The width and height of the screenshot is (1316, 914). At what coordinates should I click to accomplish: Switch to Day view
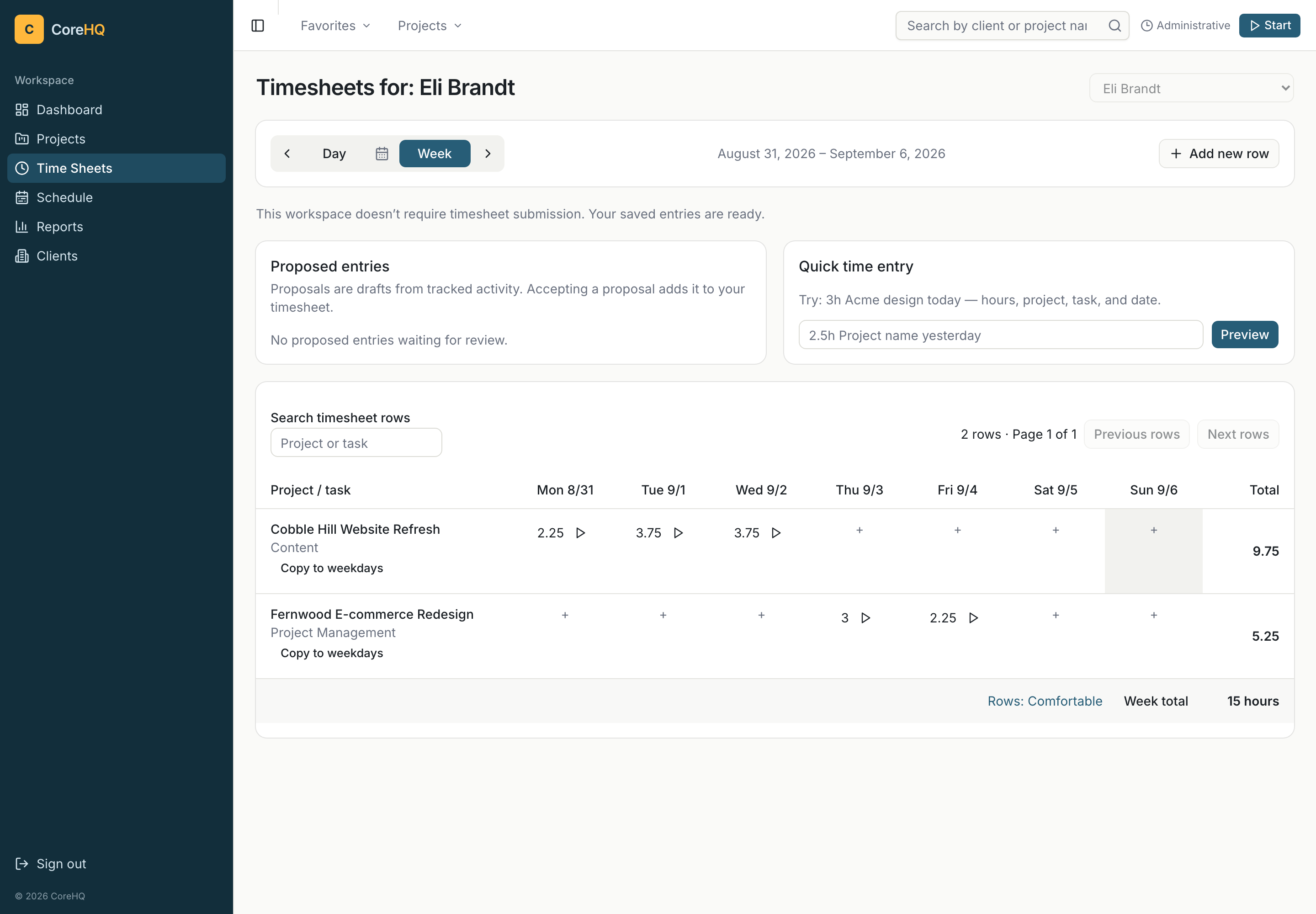334,154
